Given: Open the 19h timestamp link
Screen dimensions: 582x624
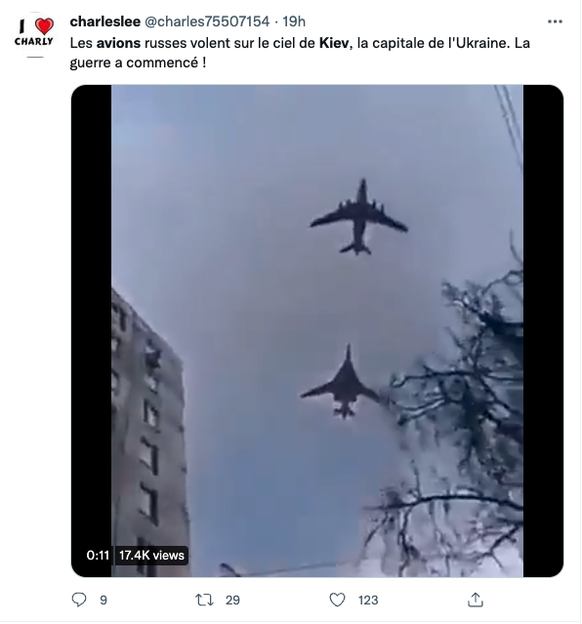Looking at the screenshot, I should (294, 21).
